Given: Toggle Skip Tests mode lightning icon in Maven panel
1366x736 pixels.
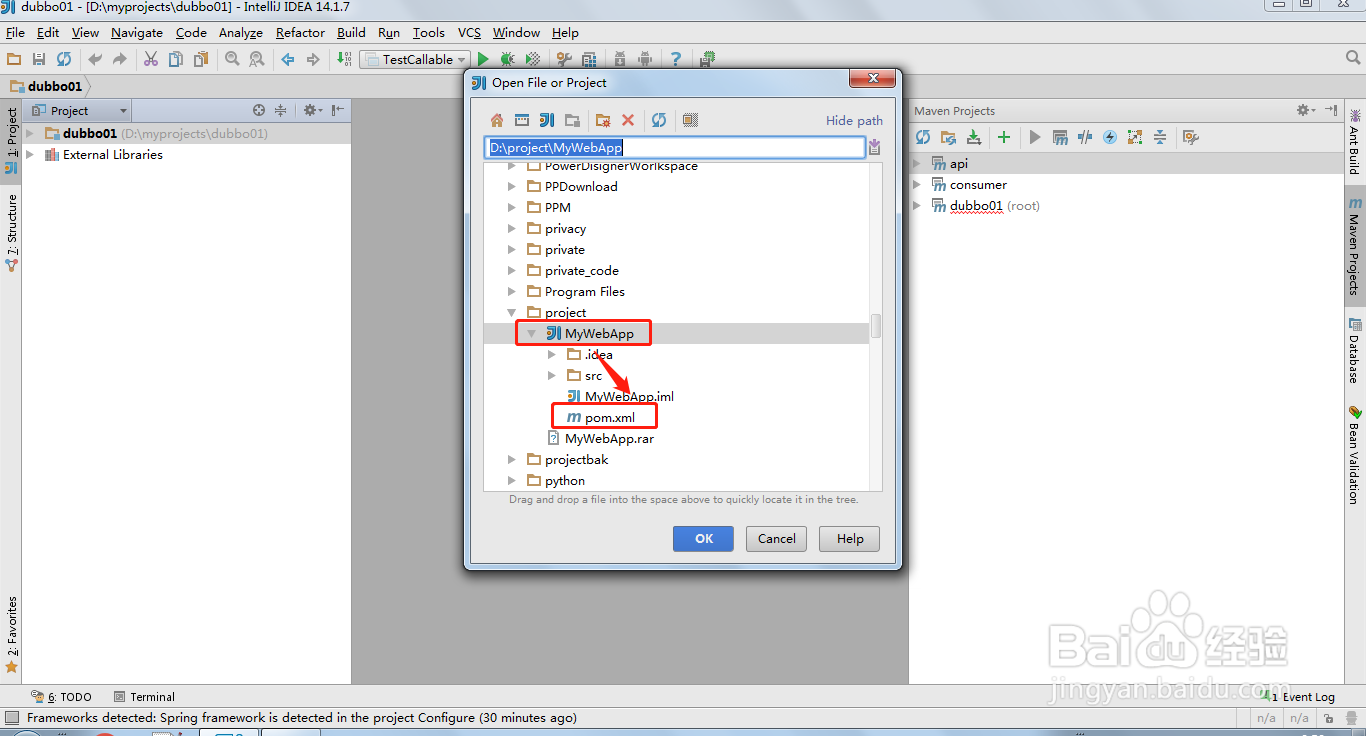Looking at the screenshot, I should (x=1110, y=137).
